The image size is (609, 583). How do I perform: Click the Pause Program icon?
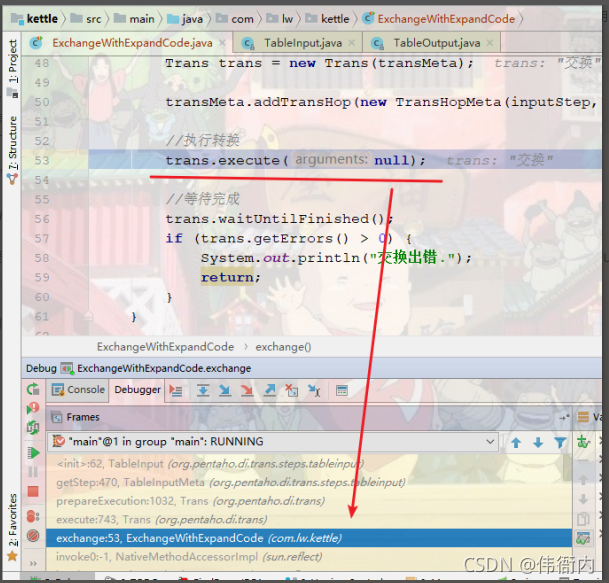click(33, 472)
